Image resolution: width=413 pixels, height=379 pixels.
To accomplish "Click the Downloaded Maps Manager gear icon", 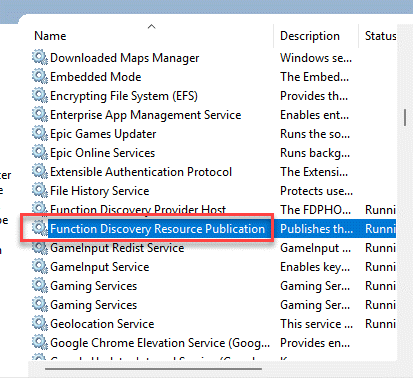I will pyautogui.click(x=40, y=57).
